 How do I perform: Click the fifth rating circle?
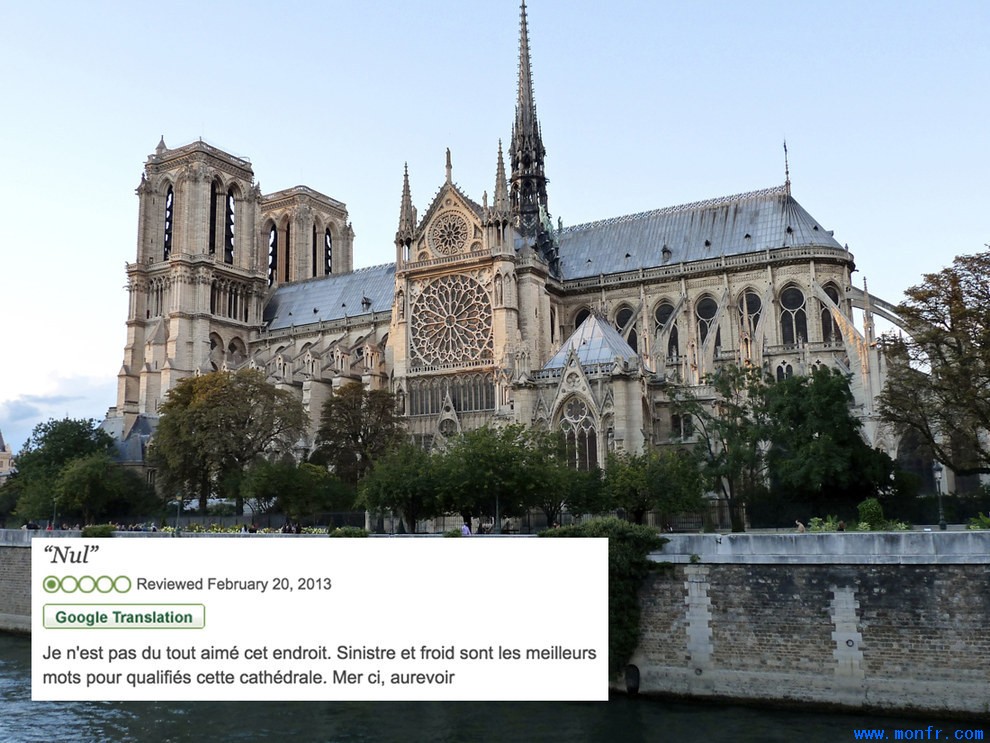click(122, 585)
